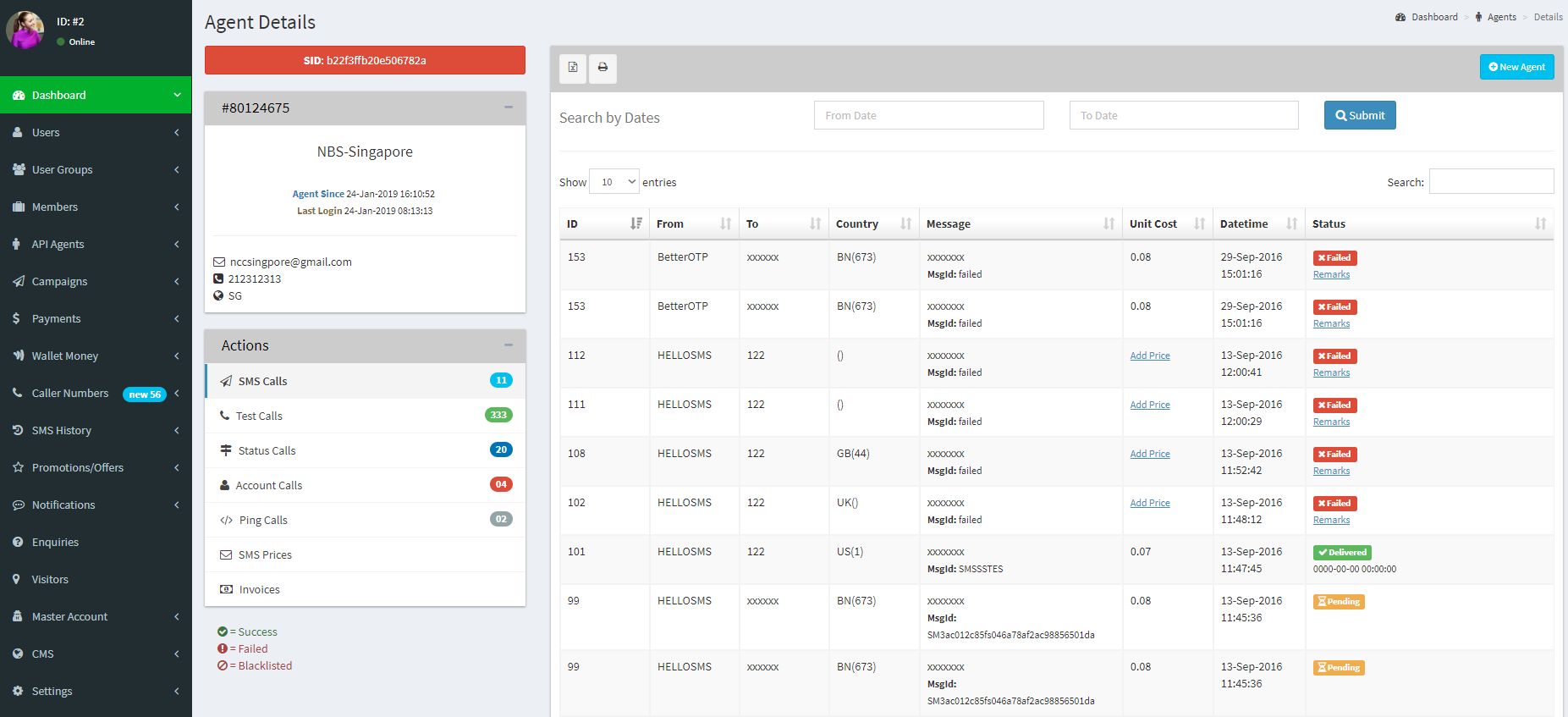
Task: Open Status Calls action item
Action: coord(365,450)
